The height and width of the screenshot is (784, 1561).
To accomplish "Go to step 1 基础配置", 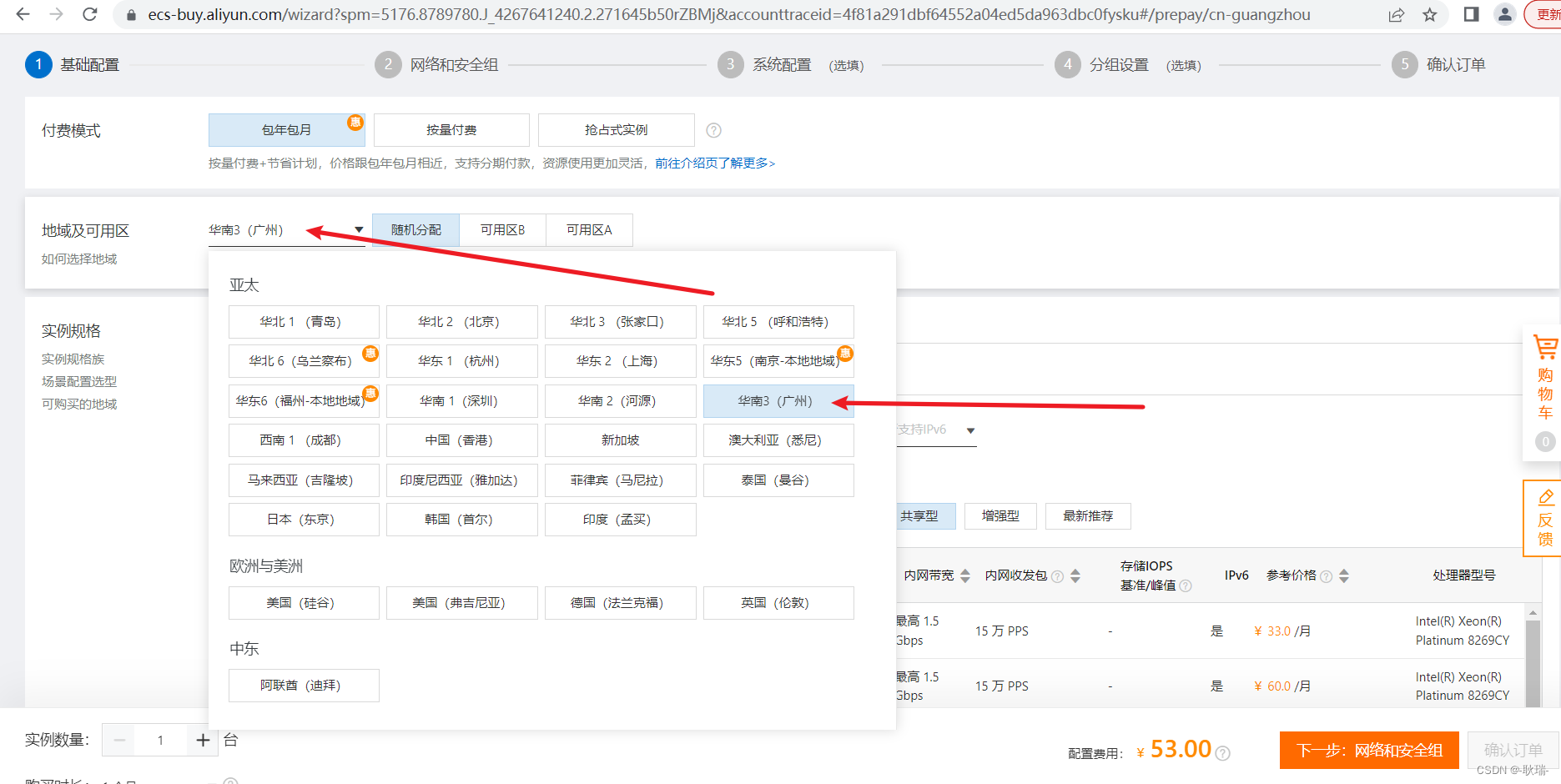I will pos(73,64).
